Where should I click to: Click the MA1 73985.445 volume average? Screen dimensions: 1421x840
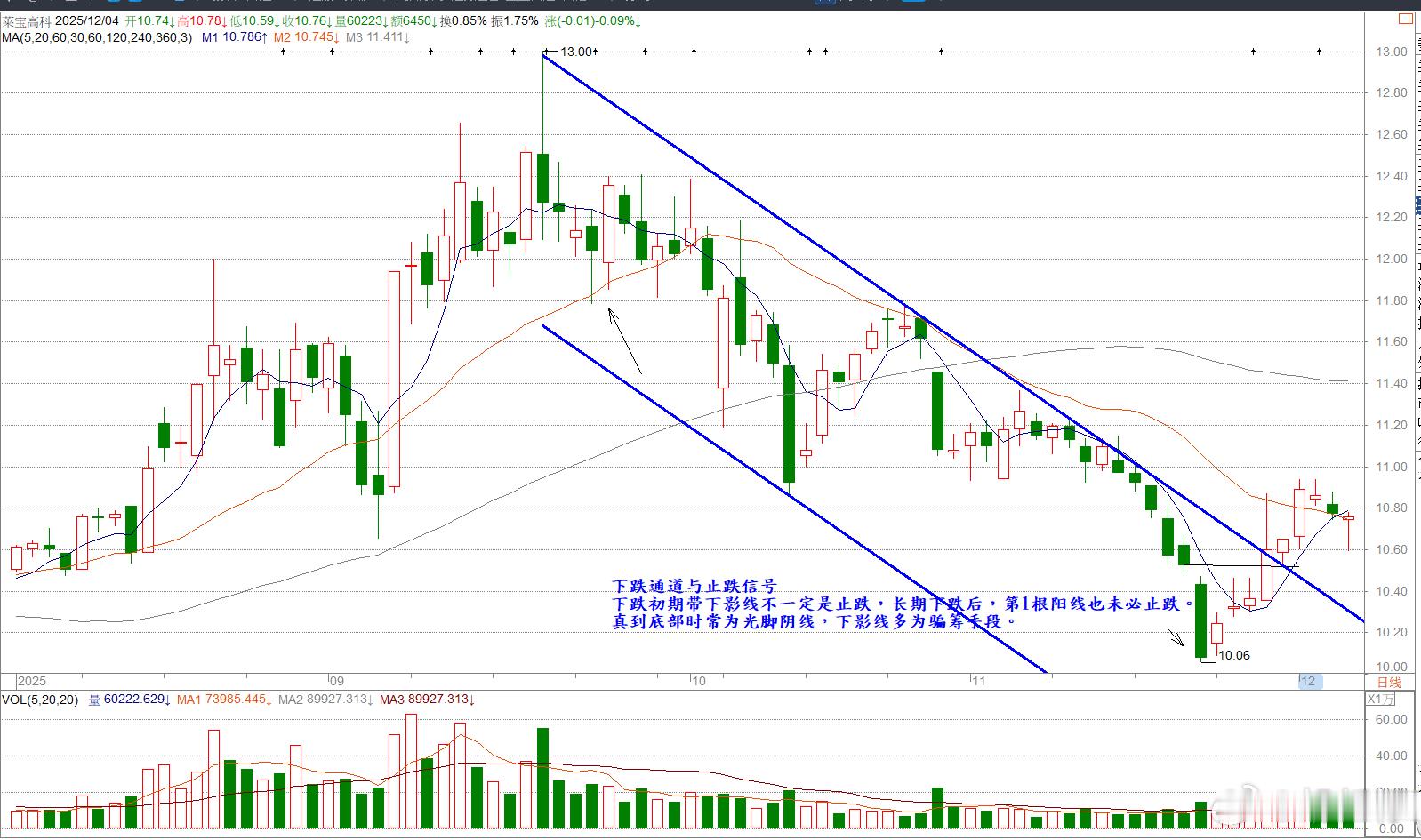tap(224, 700)
